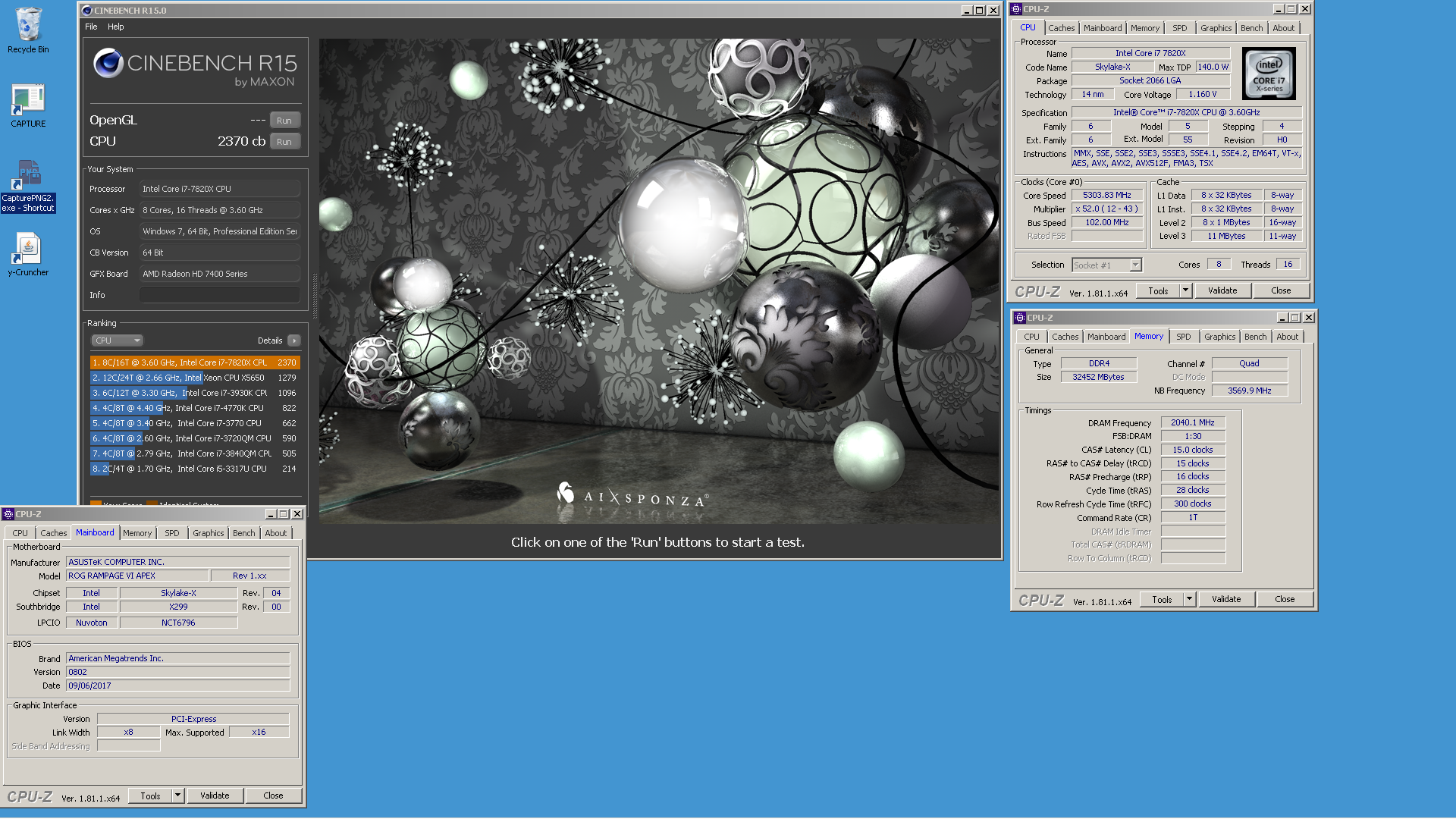Open the CPU tab in CPU-Z mainboard window
Image resolution: width=1456 pixels, height=819 pixels.
point(20,533)
